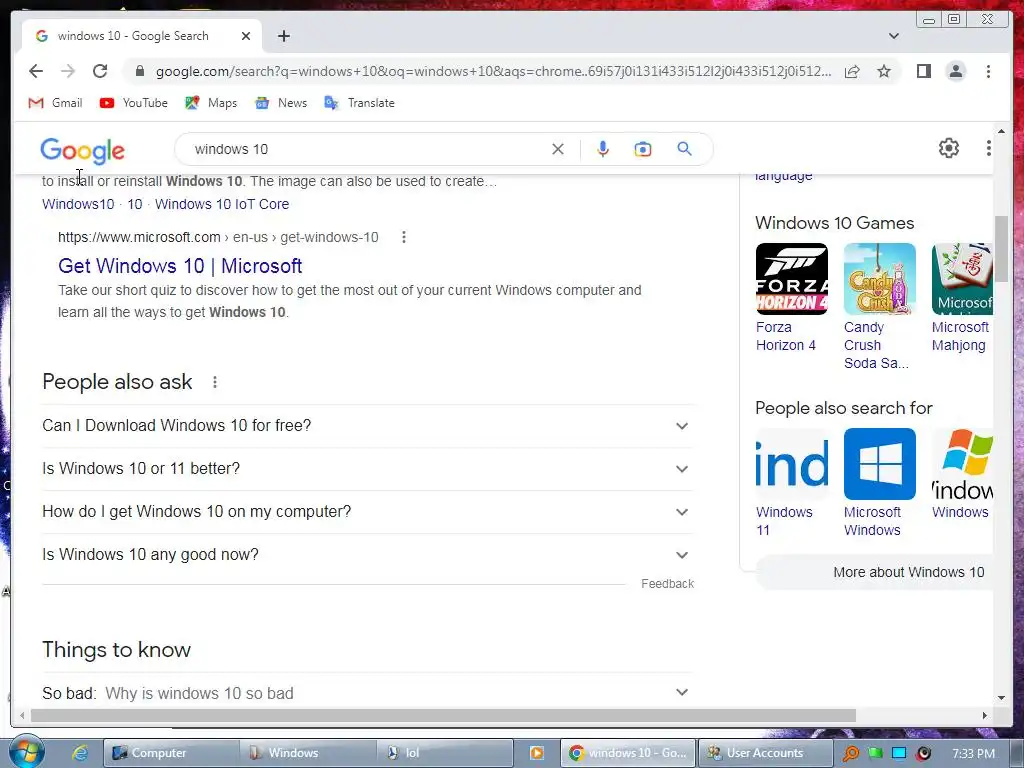
Task: Open new tab with plus button
Action: click(283, 36)
